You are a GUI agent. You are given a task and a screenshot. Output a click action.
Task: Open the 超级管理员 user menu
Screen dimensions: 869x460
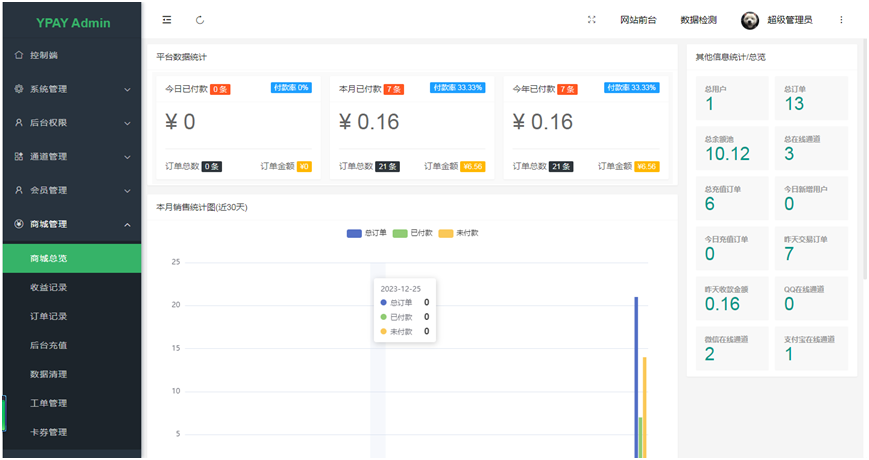click(x=790, y=20)
